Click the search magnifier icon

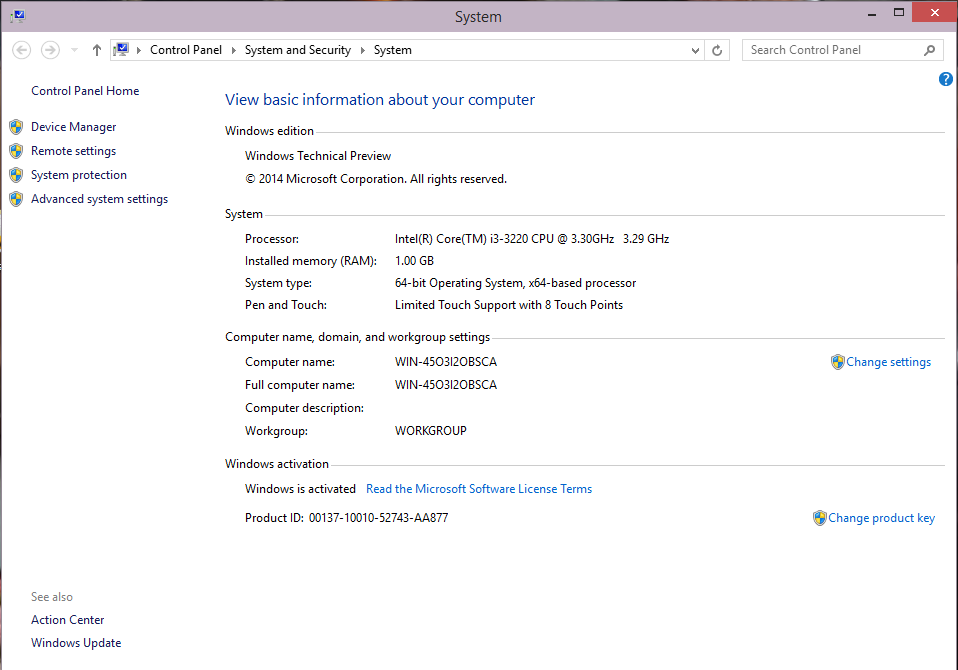pos(929,50)
